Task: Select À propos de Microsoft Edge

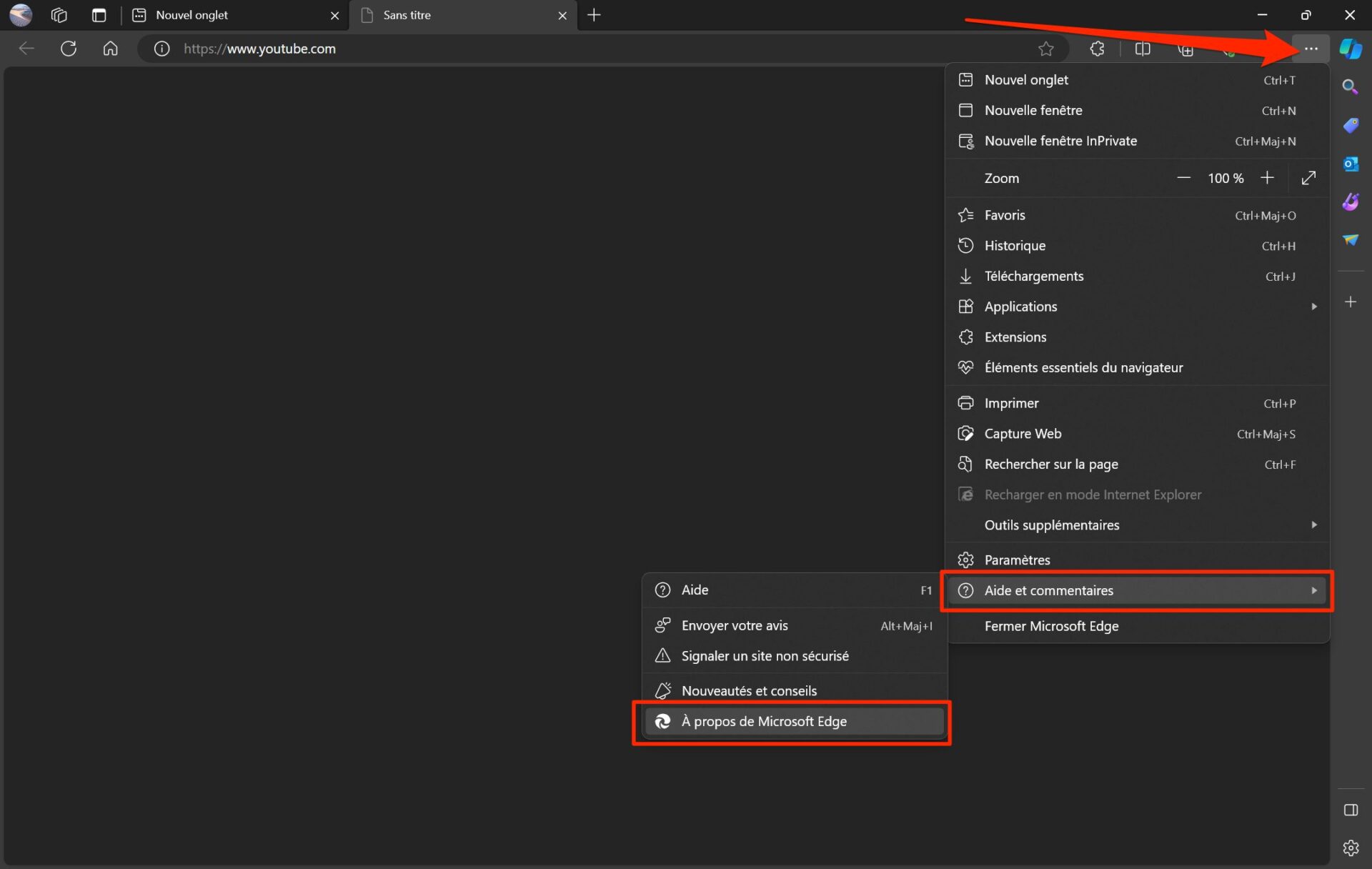Action: tap(793, 722)
